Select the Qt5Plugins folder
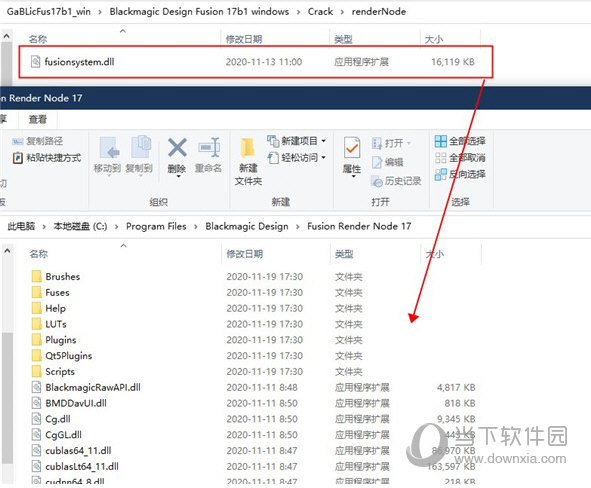This screenshot has height=488, width=591. coord(69,356)
